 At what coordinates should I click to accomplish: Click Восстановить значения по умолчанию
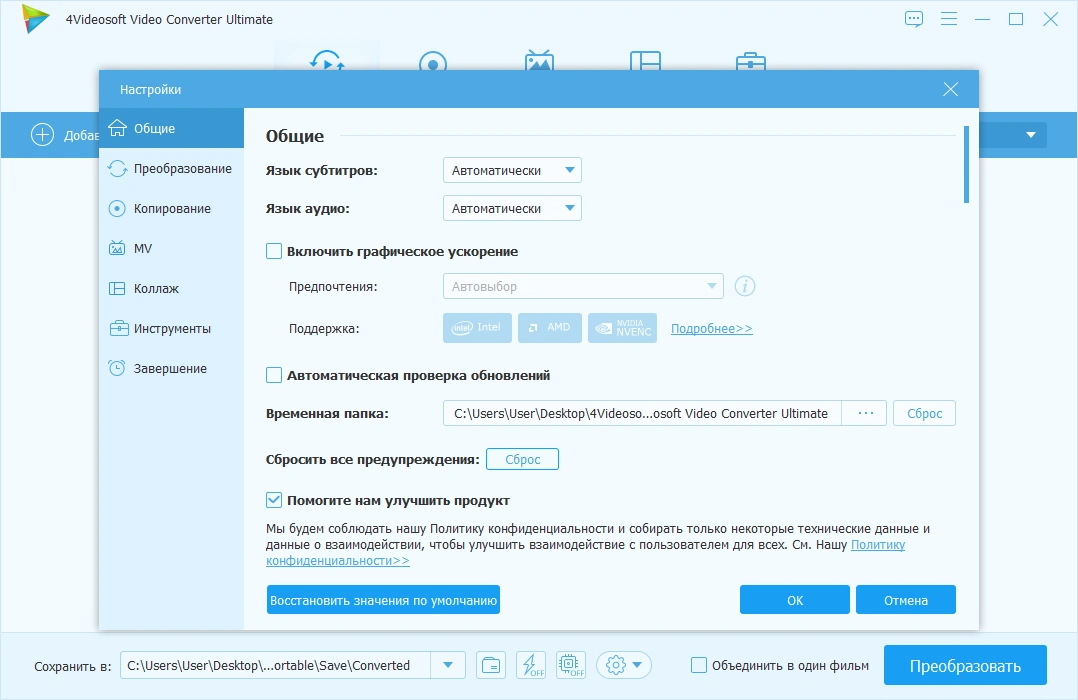coord(383,600)
